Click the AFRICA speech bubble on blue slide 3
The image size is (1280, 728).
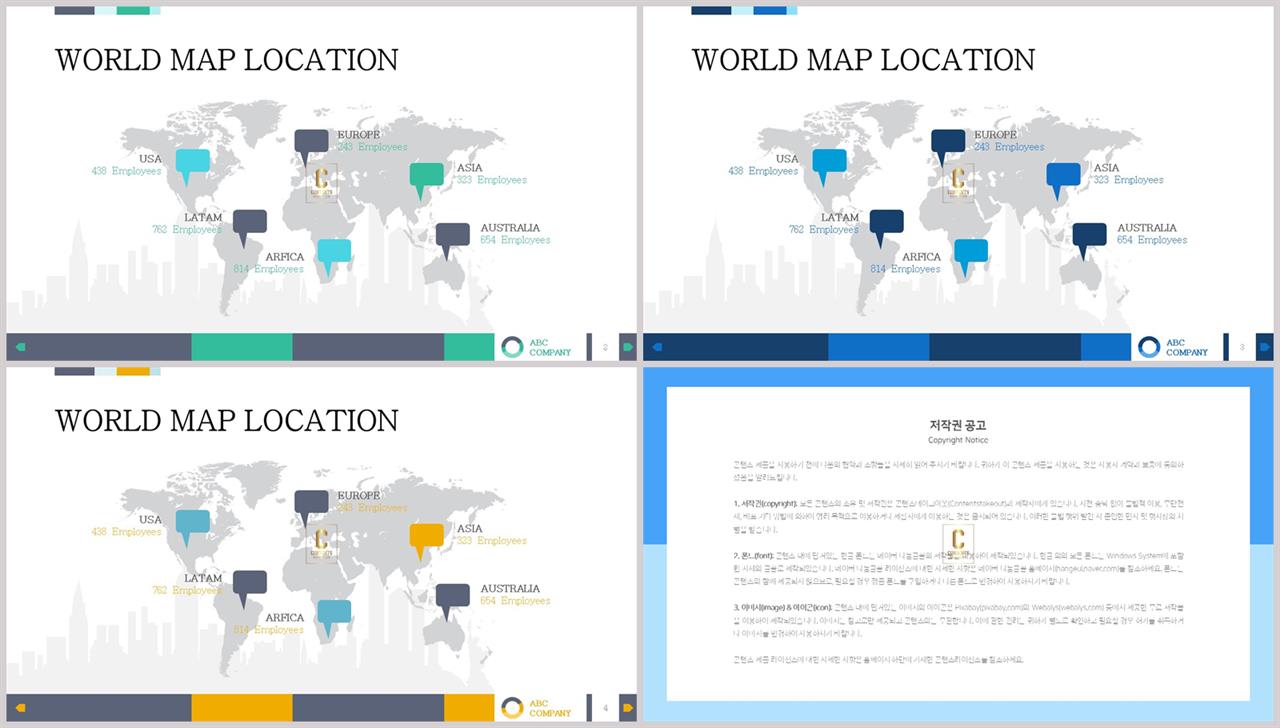pos(970,255)
